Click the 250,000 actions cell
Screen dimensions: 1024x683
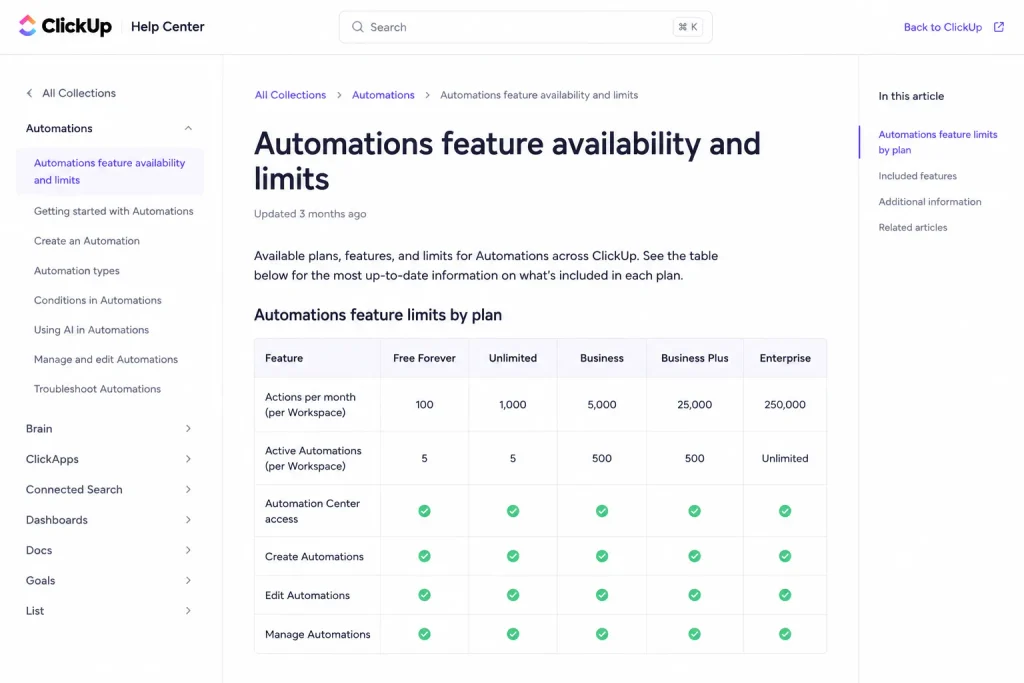coord(785,405)
